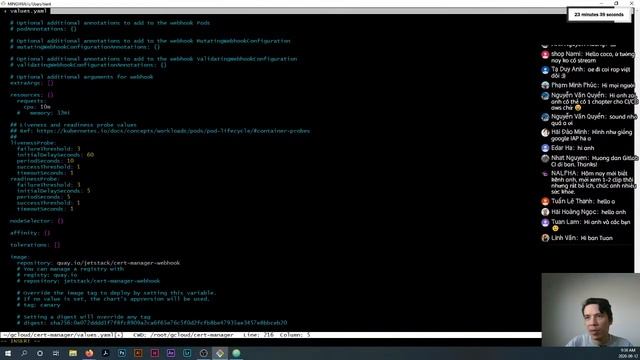Place cursor on 'affinity: {}' line
Viewport: 640px width, 360px height.
pos(30,233)
